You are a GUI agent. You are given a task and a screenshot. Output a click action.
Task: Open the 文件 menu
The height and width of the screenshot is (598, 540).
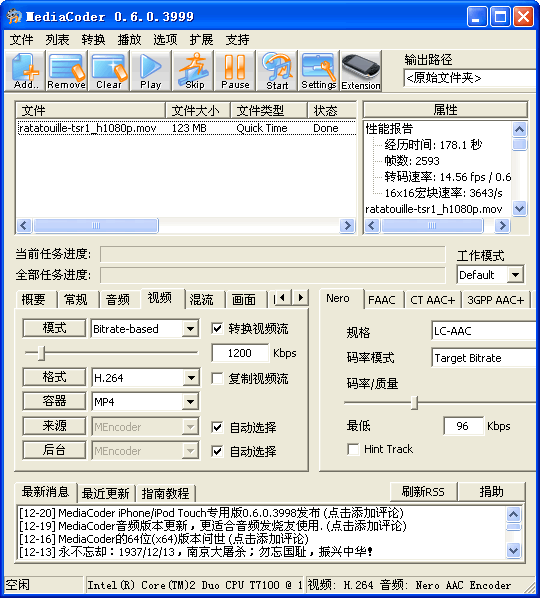point(21,39)
